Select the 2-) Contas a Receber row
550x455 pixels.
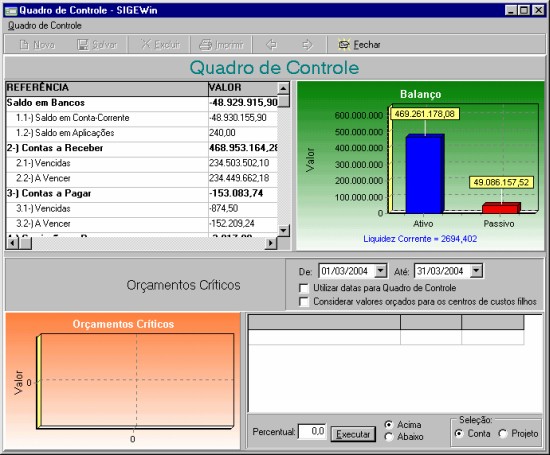pos(142,148)
